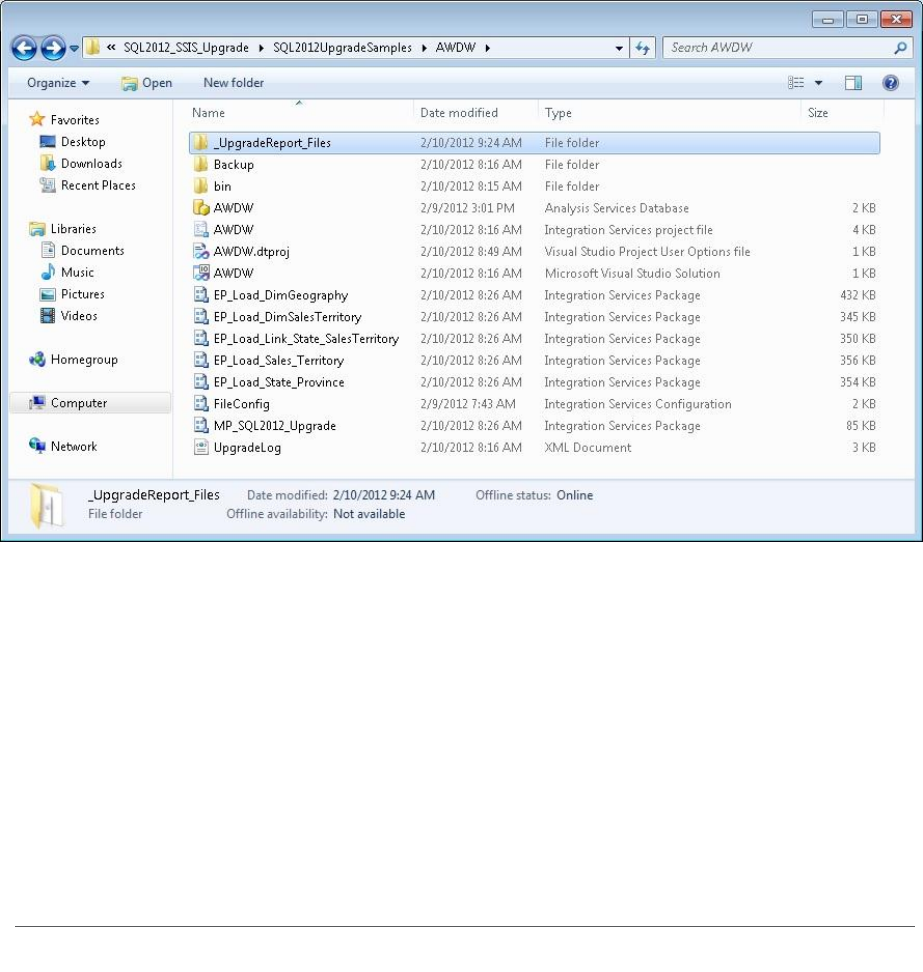
Task: Select the EP_Load_DimSalesTerritory package icon
Action: 201,316
